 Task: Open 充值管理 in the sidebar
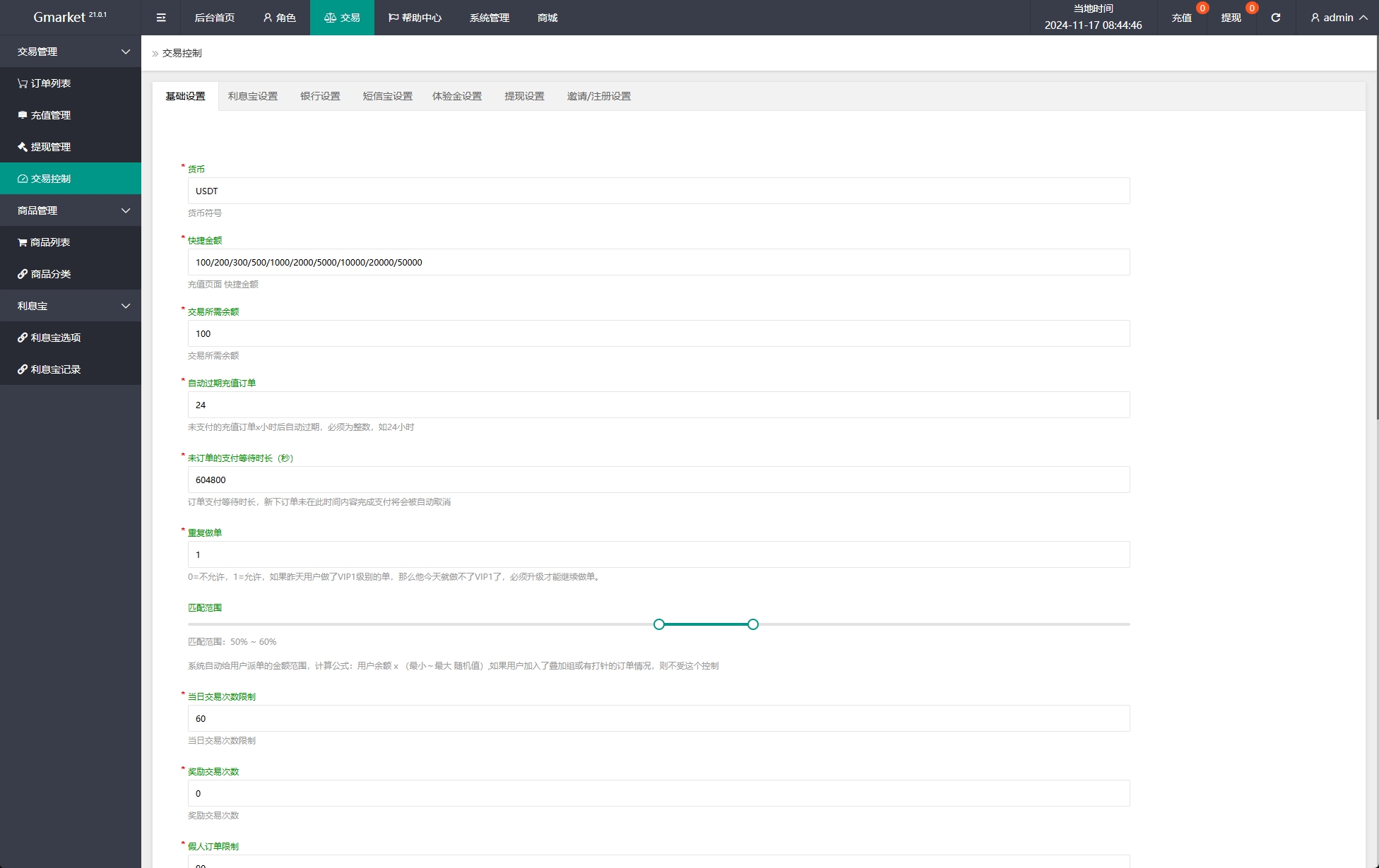pos(50,115)
